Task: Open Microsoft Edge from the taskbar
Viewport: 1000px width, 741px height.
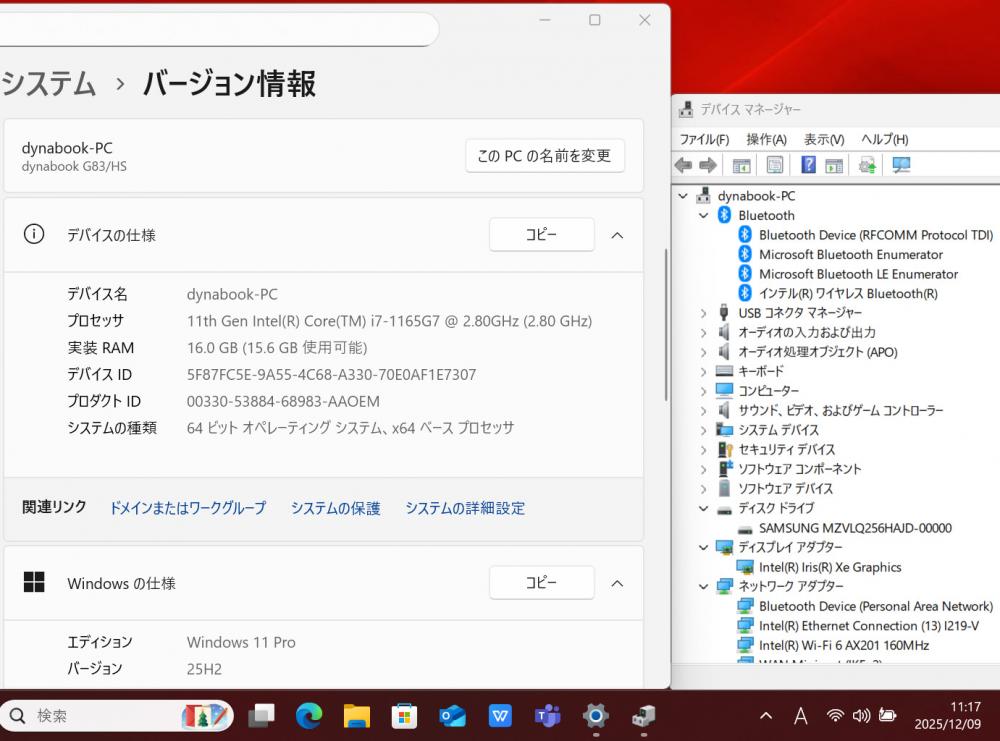Action: click(309, 715)
